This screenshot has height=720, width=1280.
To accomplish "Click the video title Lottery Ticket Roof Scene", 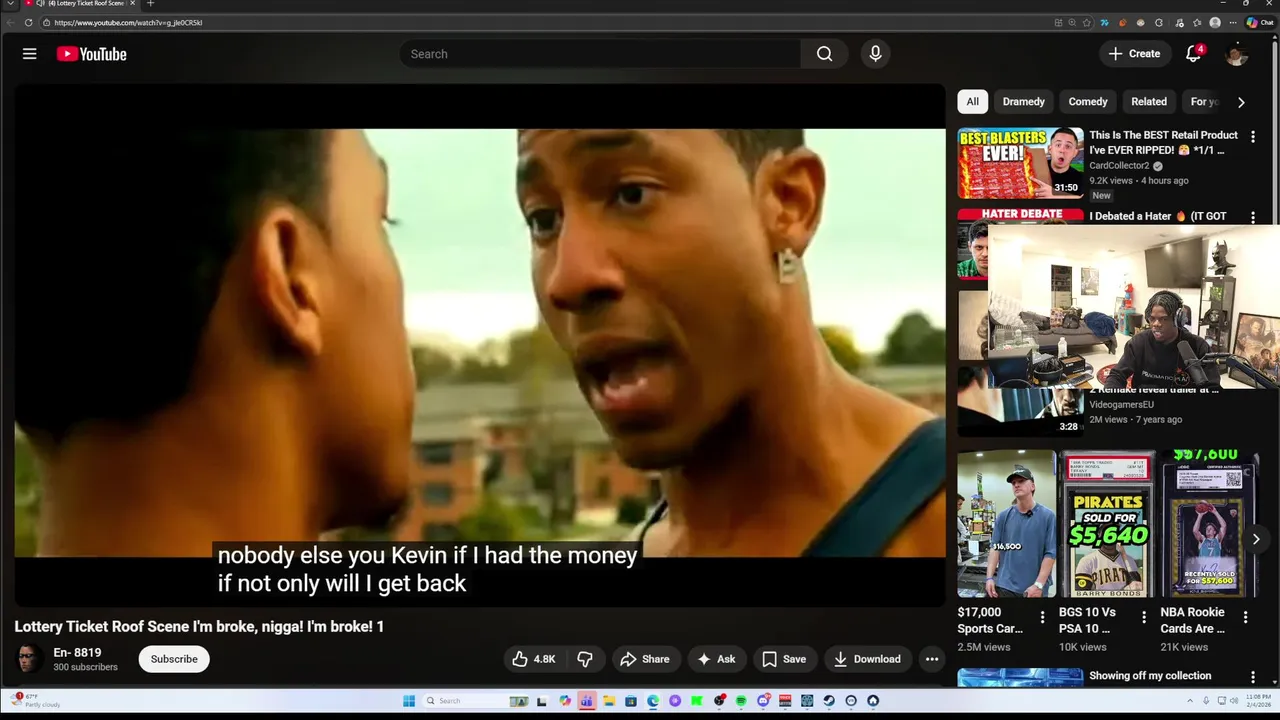I will (199, 627).
